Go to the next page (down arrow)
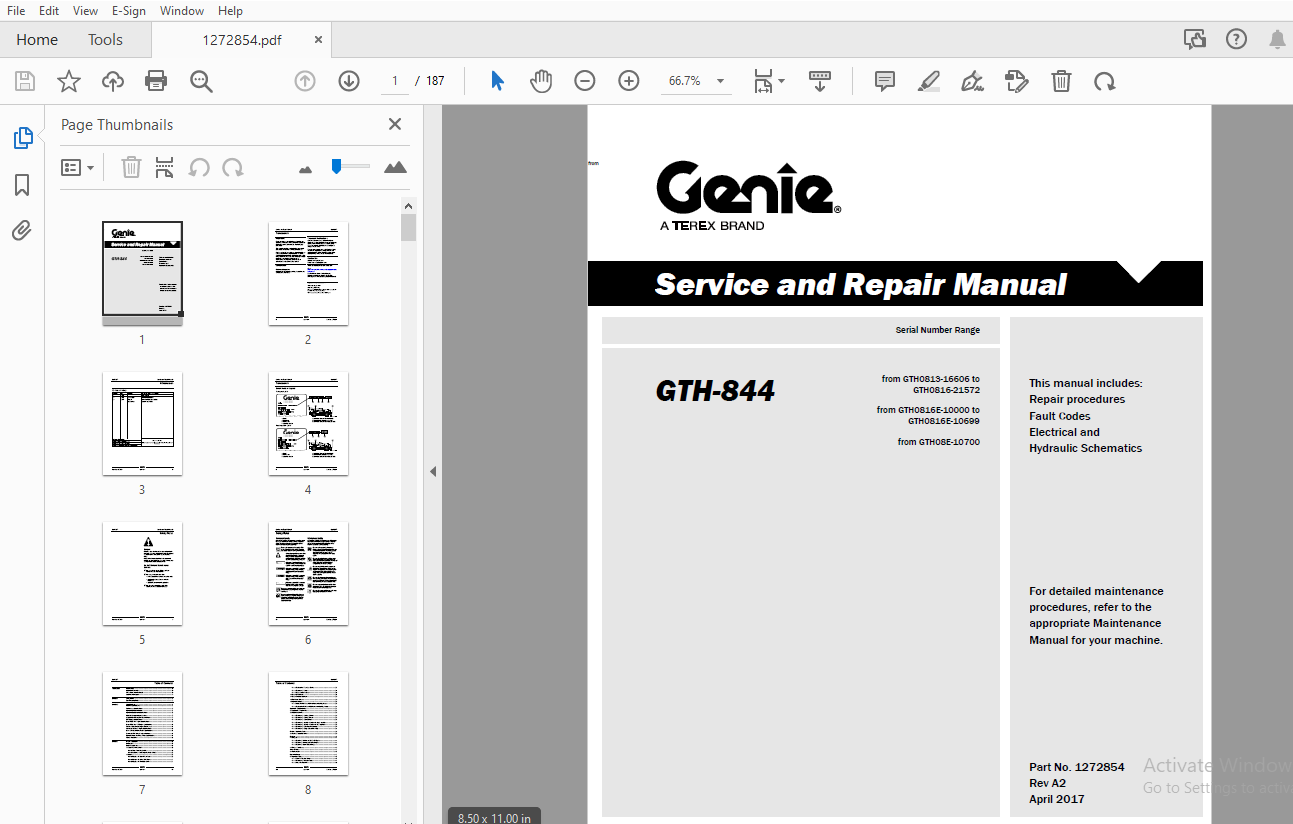 coord(349,81)
